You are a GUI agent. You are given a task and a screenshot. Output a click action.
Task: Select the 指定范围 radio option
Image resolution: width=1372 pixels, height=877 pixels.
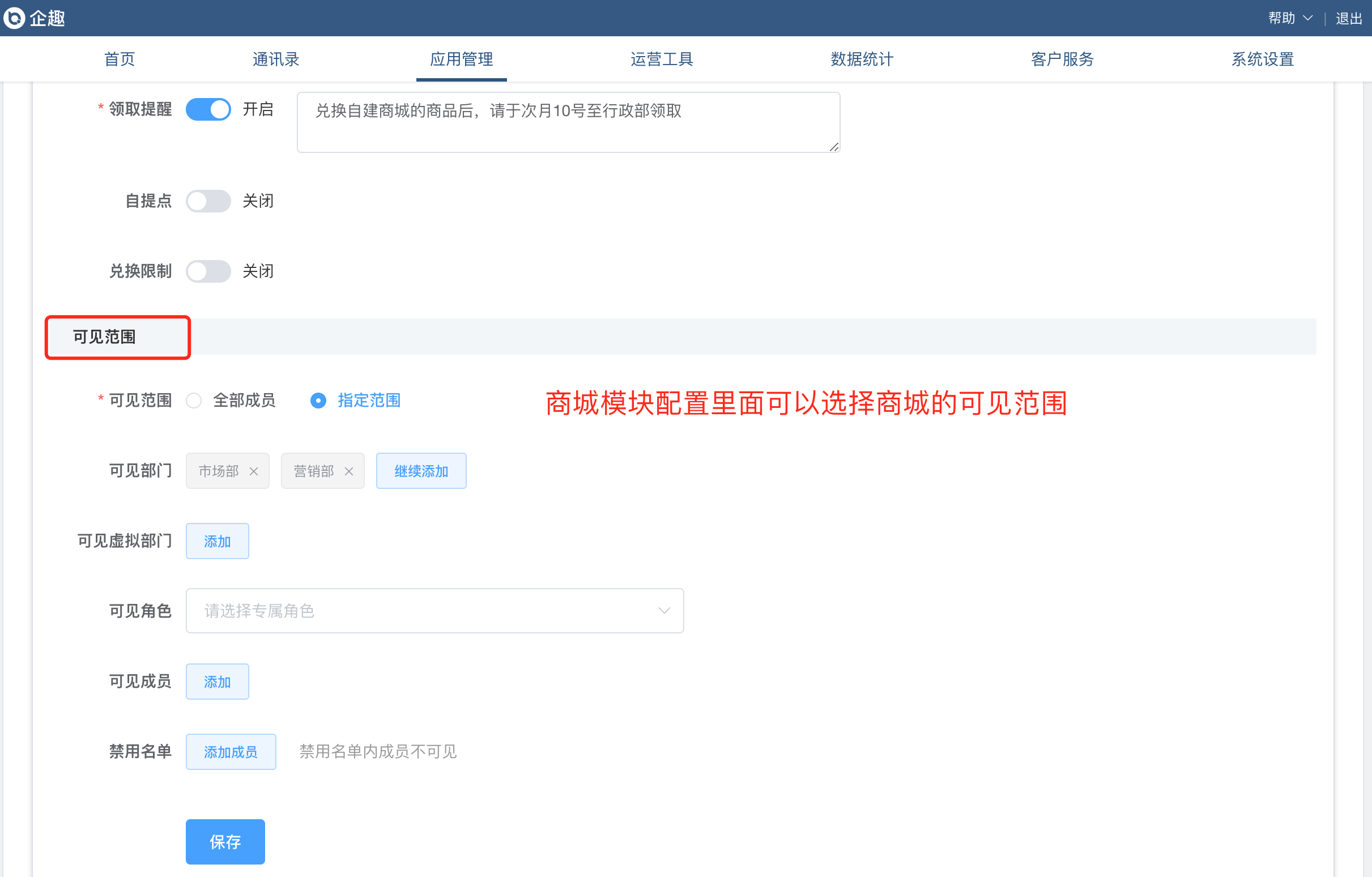point(318,401)
